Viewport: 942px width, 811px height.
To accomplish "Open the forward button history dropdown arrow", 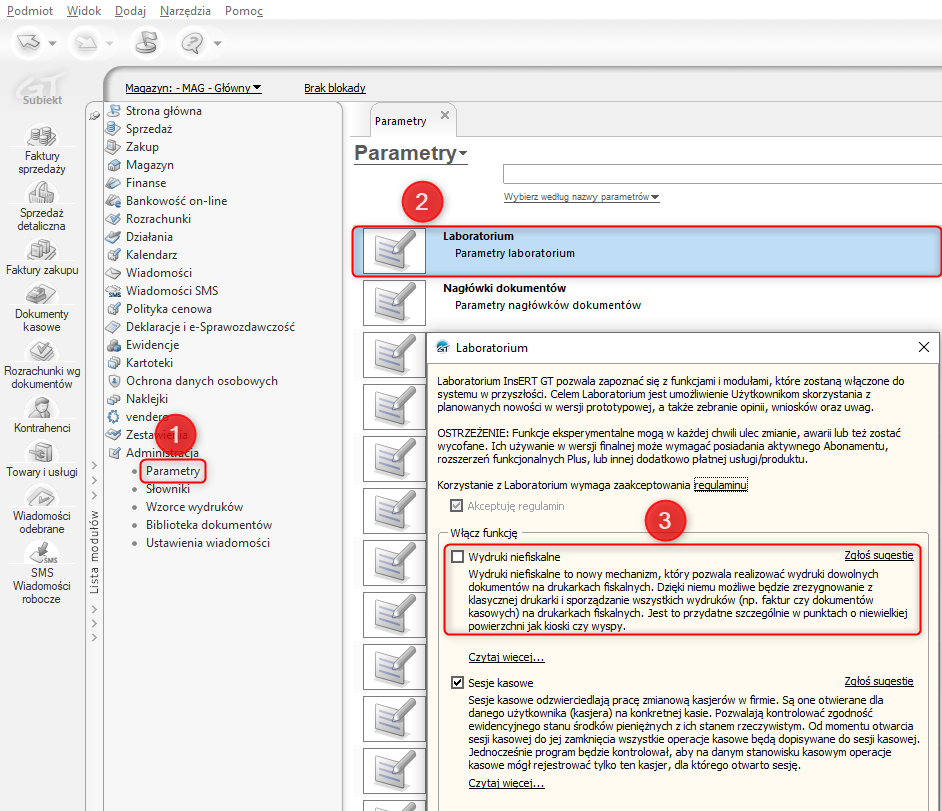I will pyautogui.click(x=109, y=43).
